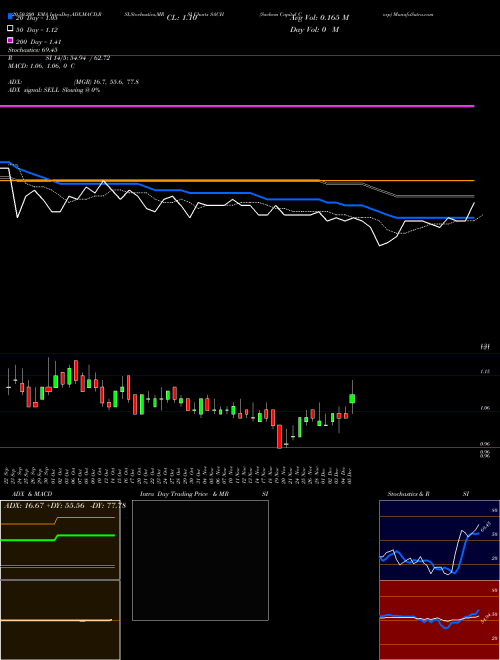
Task: Click the 'ADX: 16.67 +DY: 55.56 -DY: 77.78' readout
Action: click(65, 506)
